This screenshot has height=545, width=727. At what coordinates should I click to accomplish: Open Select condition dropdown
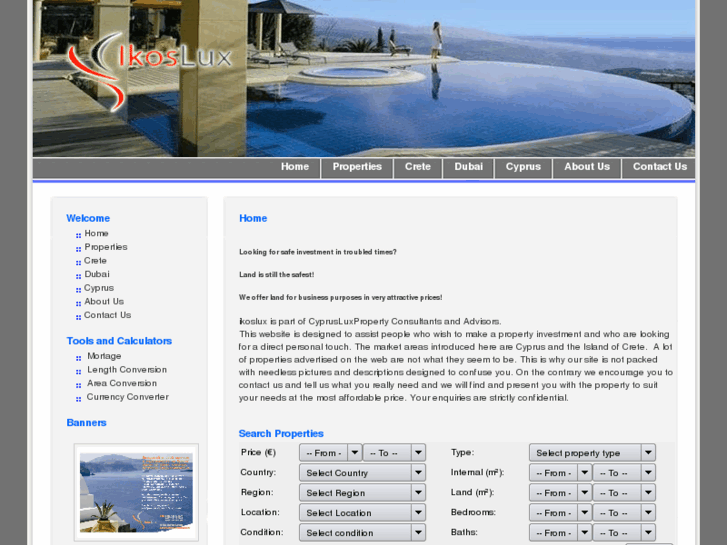363,532
